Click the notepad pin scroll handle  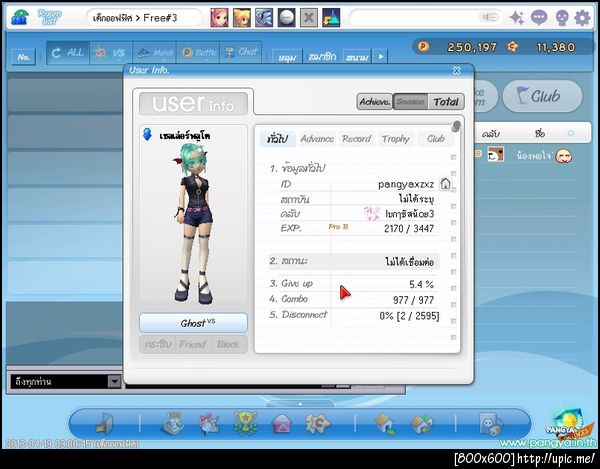pyautogui.click(x=455, y=126)
